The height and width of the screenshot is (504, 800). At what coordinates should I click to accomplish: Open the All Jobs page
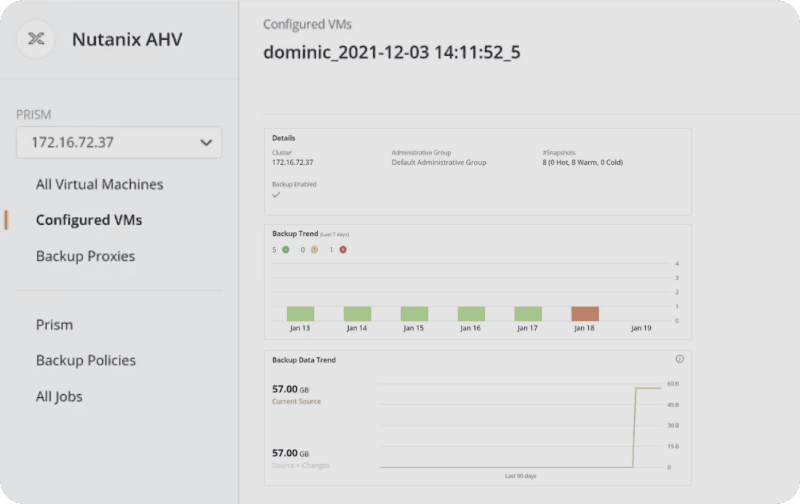(x=59, y=396)
